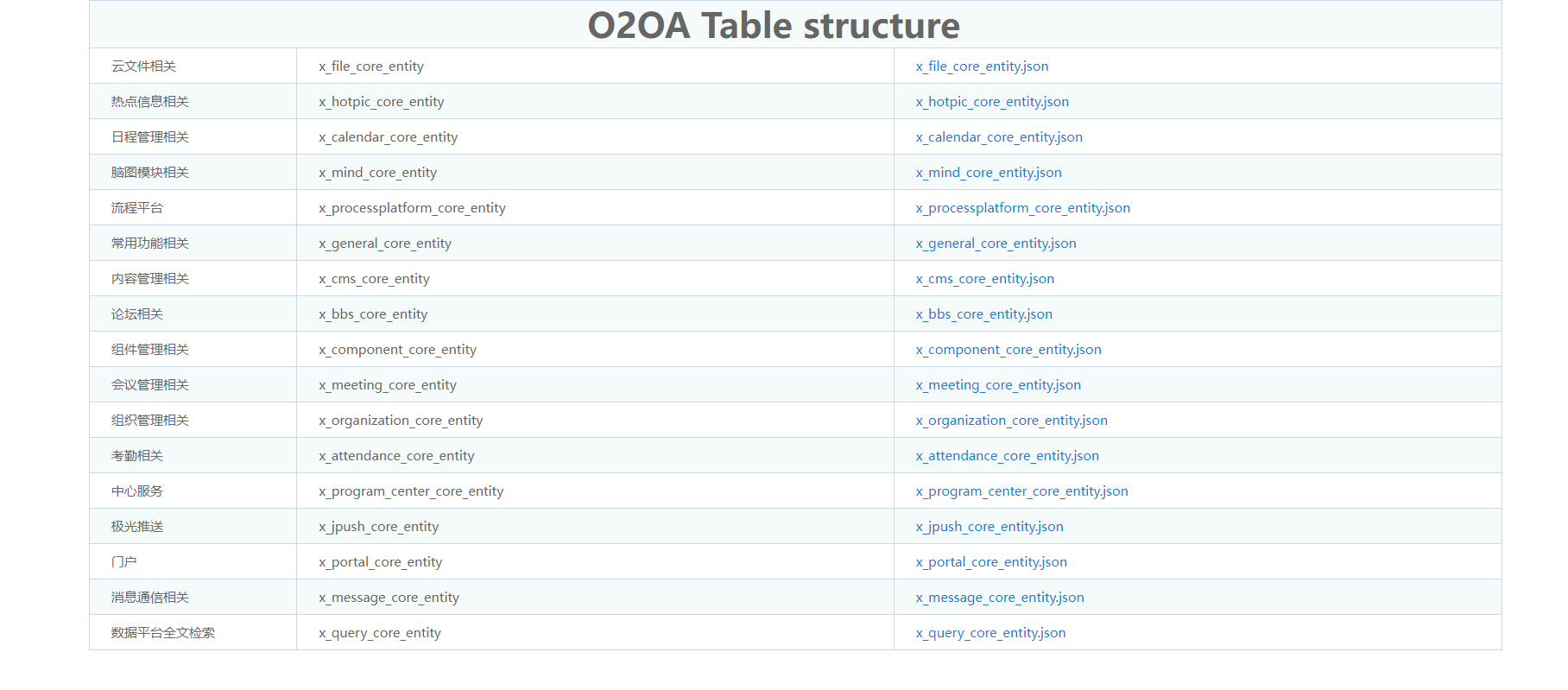
Task: Open x_meeting_core_entity.json link
Action: [x=998, y=385]
